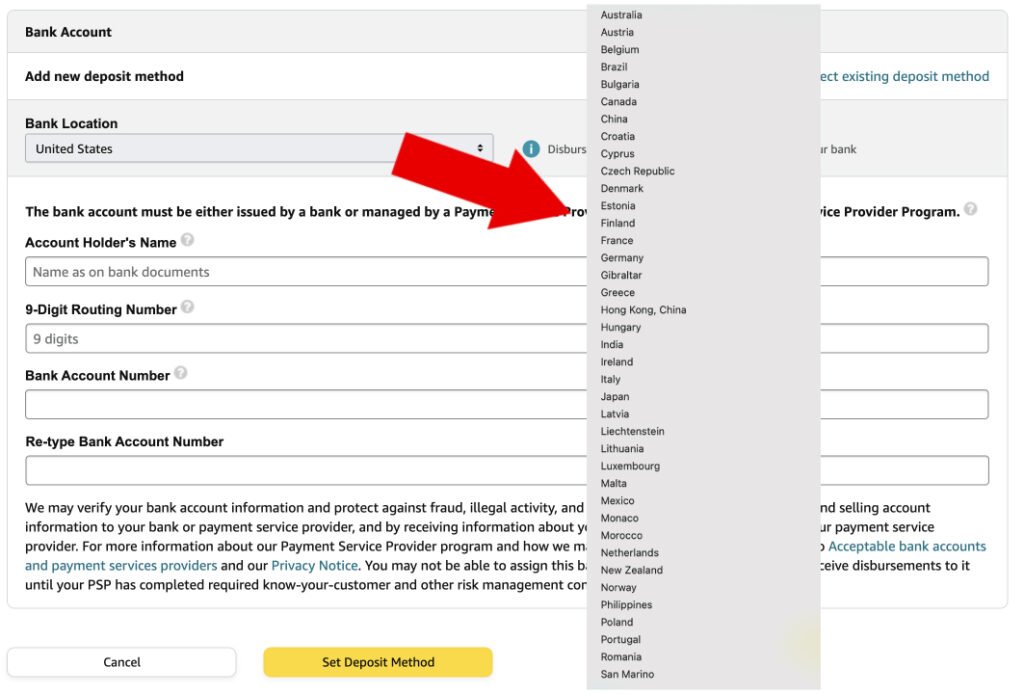
Task: Select Netherlands in the country list
Action: click(629, 553)
